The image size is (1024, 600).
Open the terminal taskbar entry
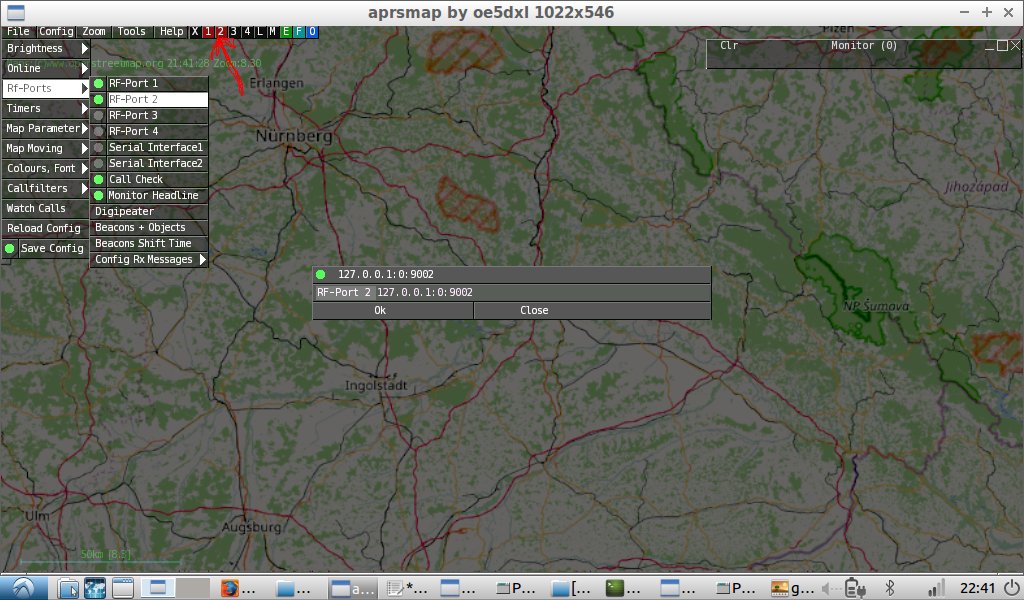625,588
